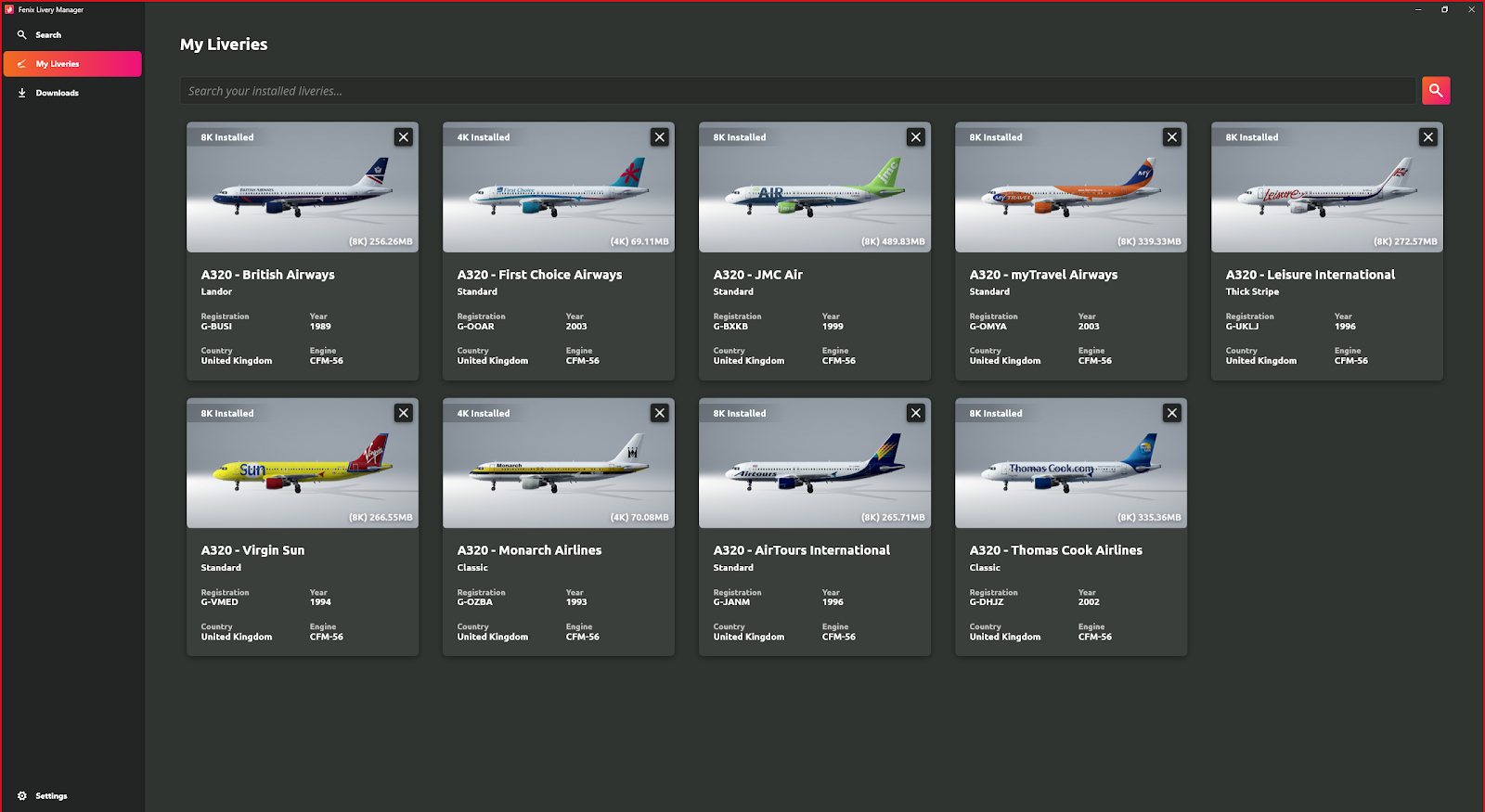The image size is (1485, 812).
Task: Click the Landor variant label
Action: tap(217, 291)
